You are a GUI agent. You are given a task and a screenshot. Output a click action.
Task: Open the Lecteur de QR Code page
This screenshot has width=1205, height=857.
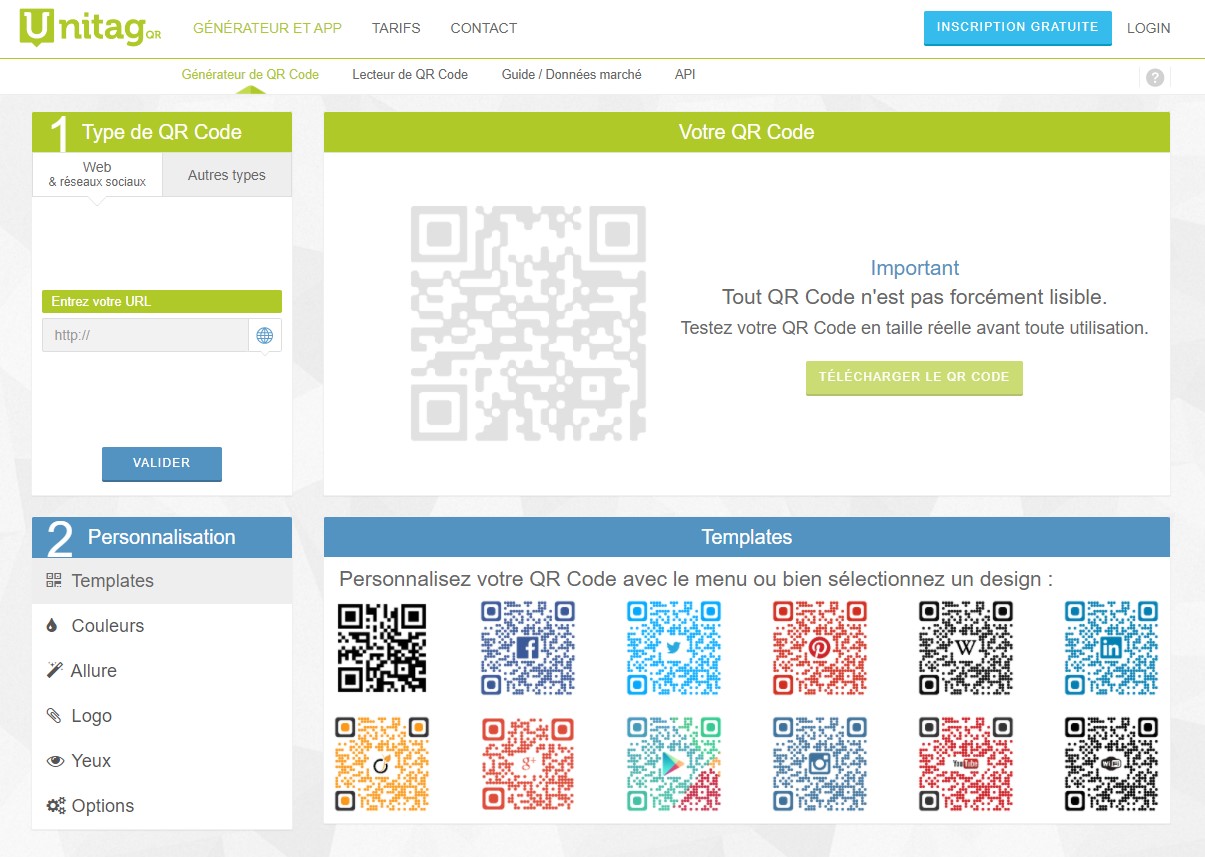pos(410,74)
